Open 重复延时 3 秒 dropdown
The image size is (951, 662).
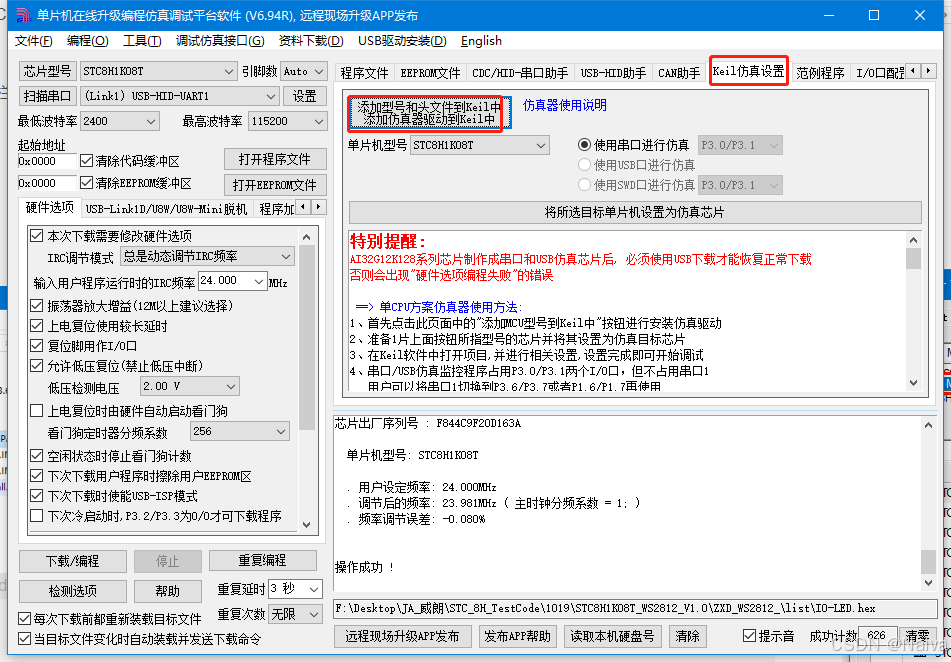coord(295,589)
